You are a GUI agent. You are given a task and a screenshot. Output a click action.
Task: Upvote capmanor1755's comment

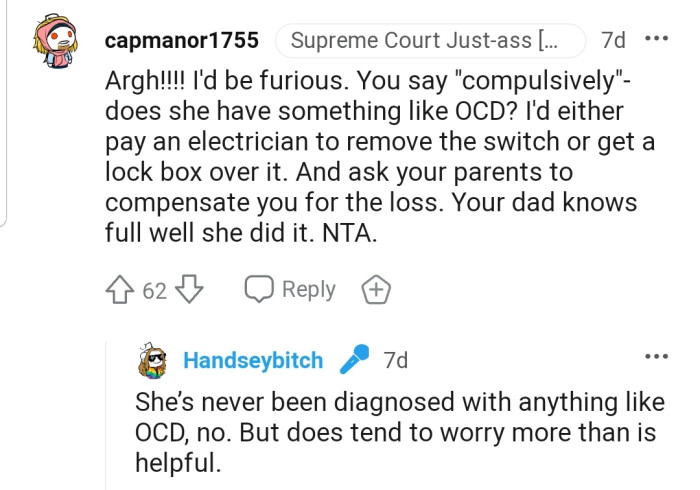pos(120,290)
